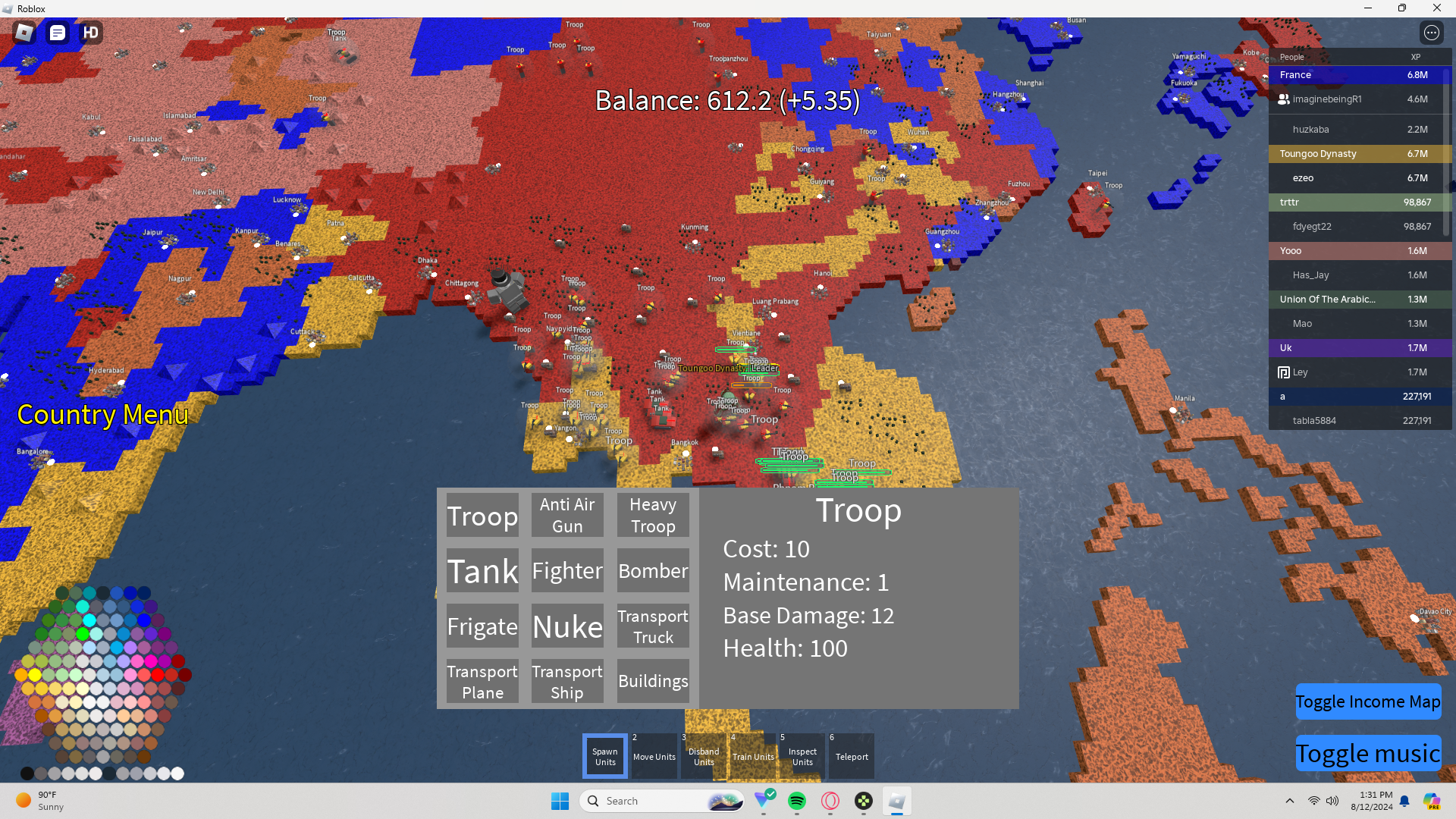Image resolution: width=1456 pixels, height=819 pixels.
Task: Open the Roblox chat icon
Action: coord(58,33)
